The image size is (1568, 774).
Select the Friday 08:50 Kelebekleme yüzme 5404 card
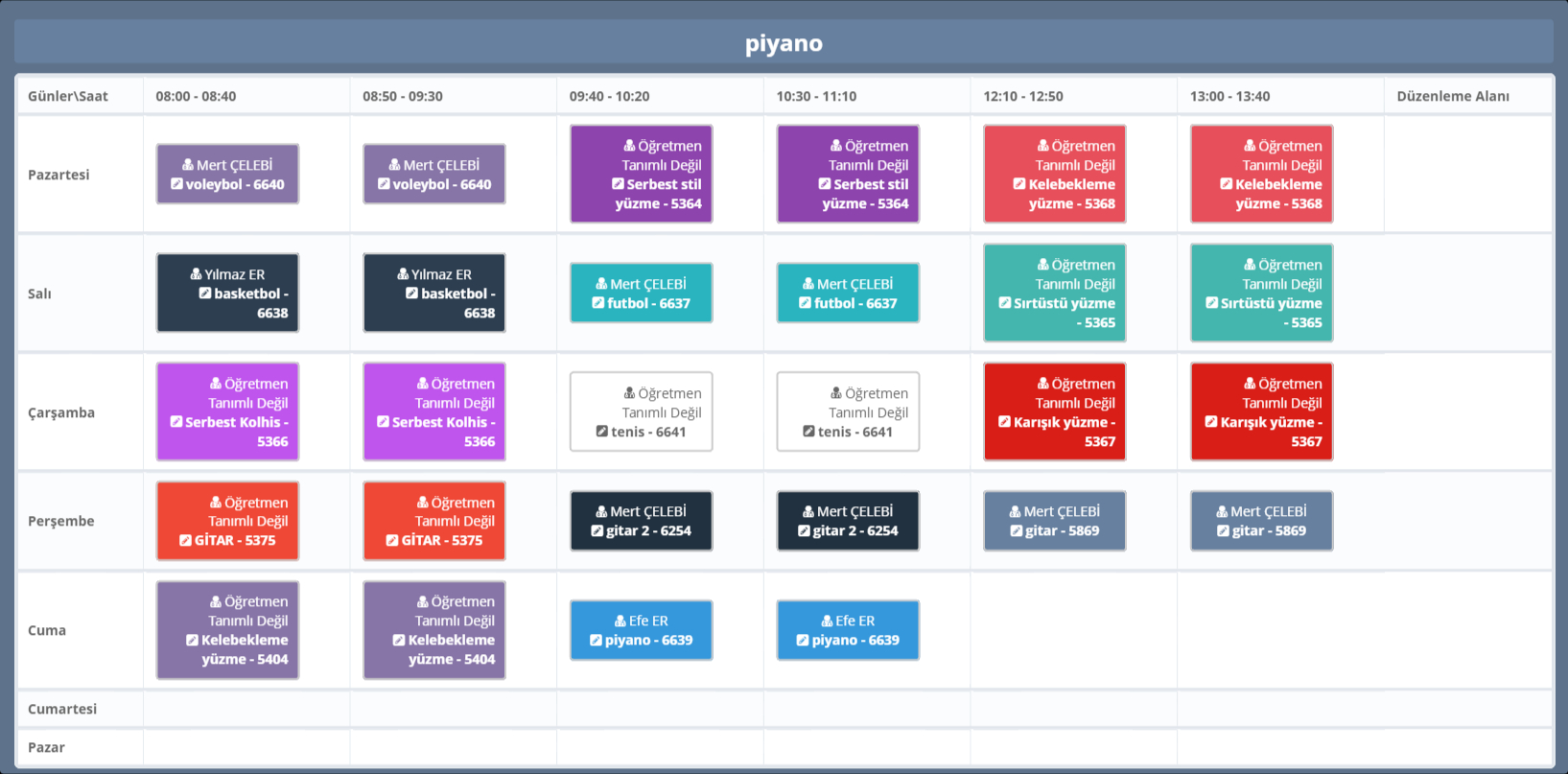pyautogui.click(x=433, y=631)
